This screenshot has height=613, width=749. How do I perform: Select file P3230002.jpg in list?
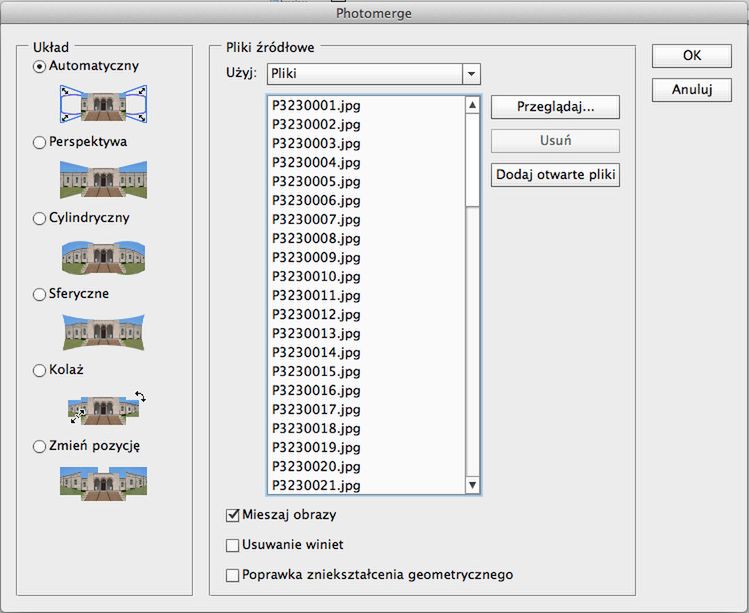coord(366,125)
